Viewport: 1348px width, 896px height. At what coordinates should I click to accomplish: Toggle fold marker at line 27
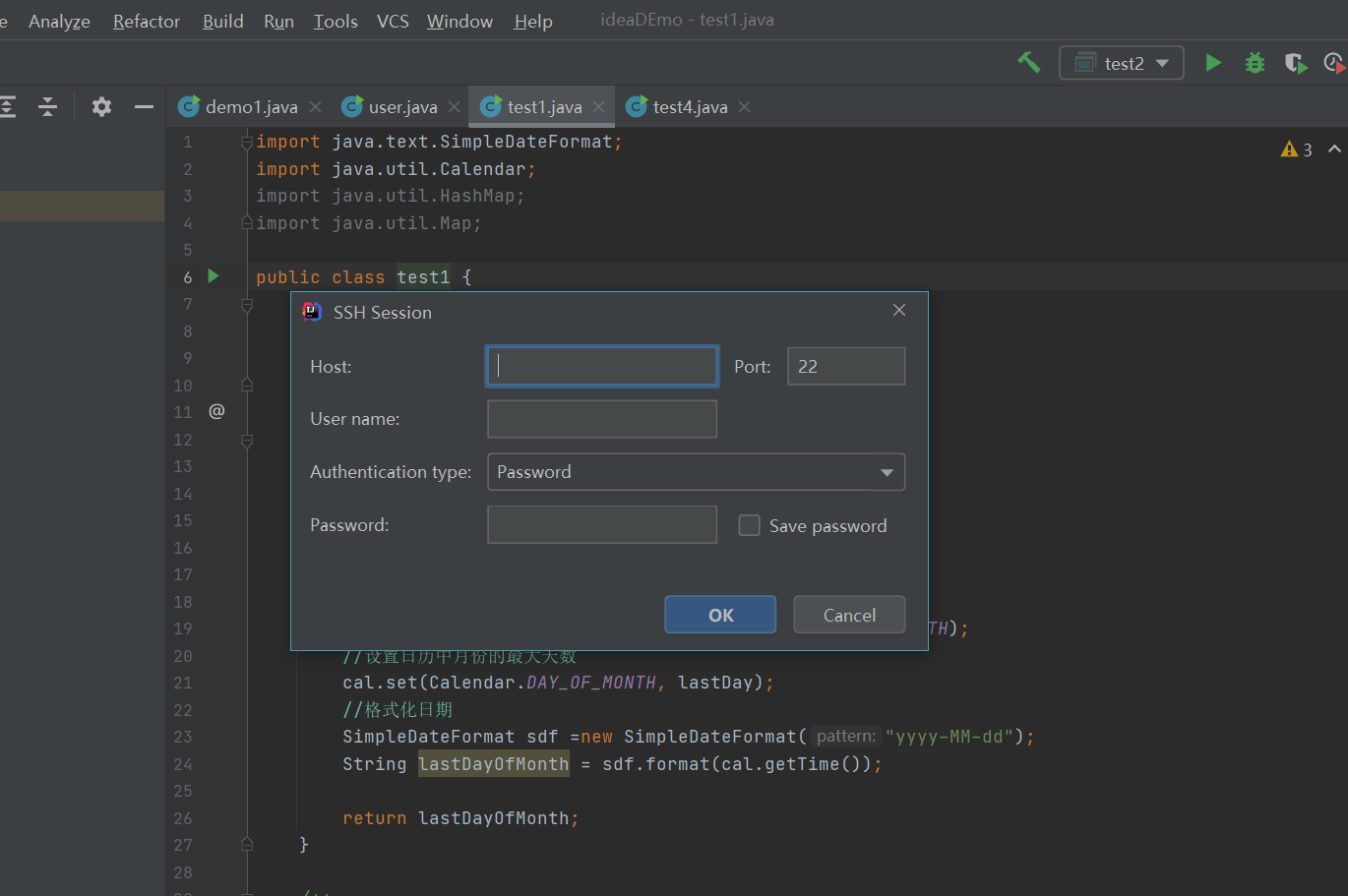[x=247, y=844]
